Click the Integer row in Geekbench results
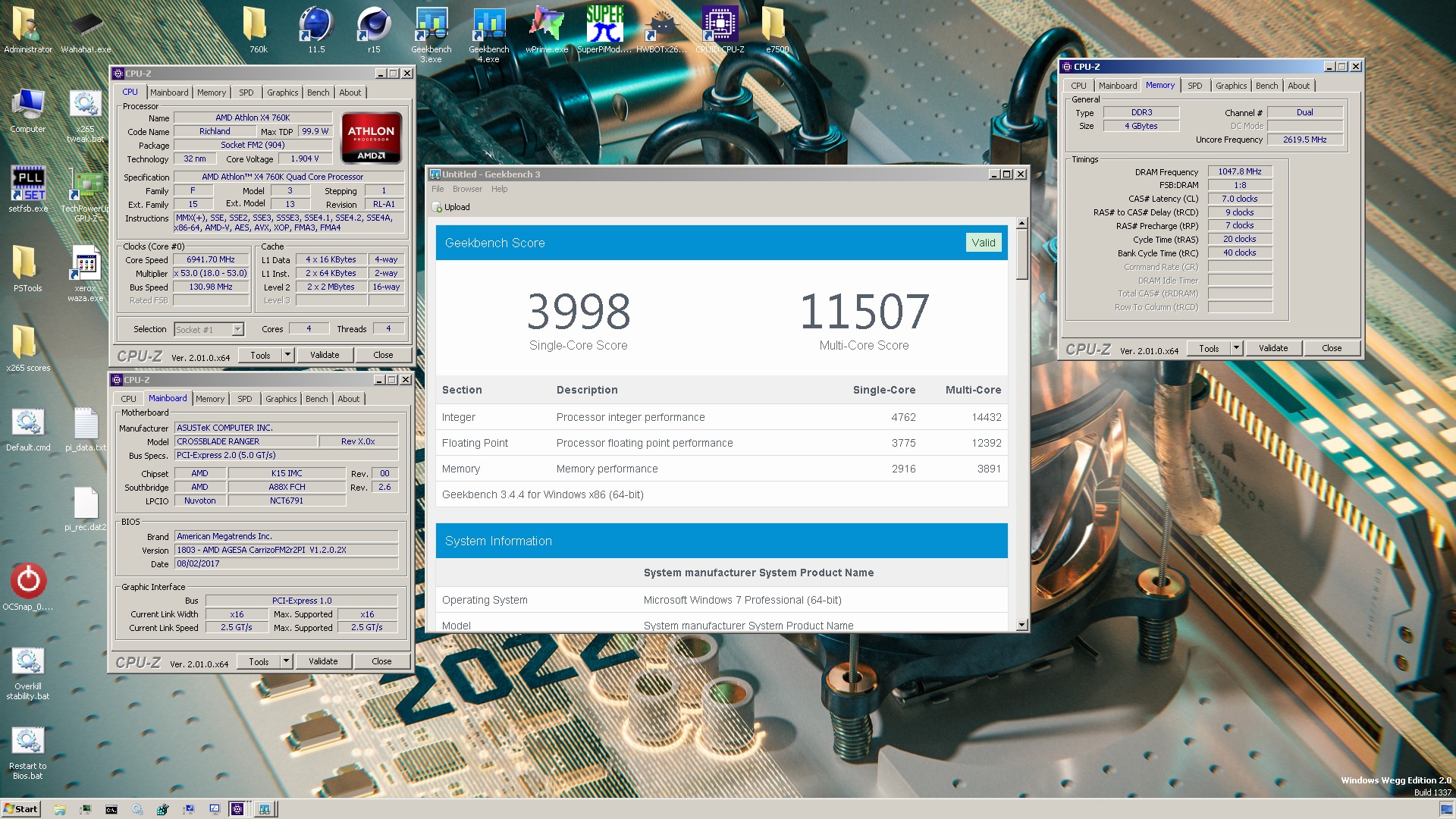The height and width of the screenshot is (819, 1456). coord(721,417)
